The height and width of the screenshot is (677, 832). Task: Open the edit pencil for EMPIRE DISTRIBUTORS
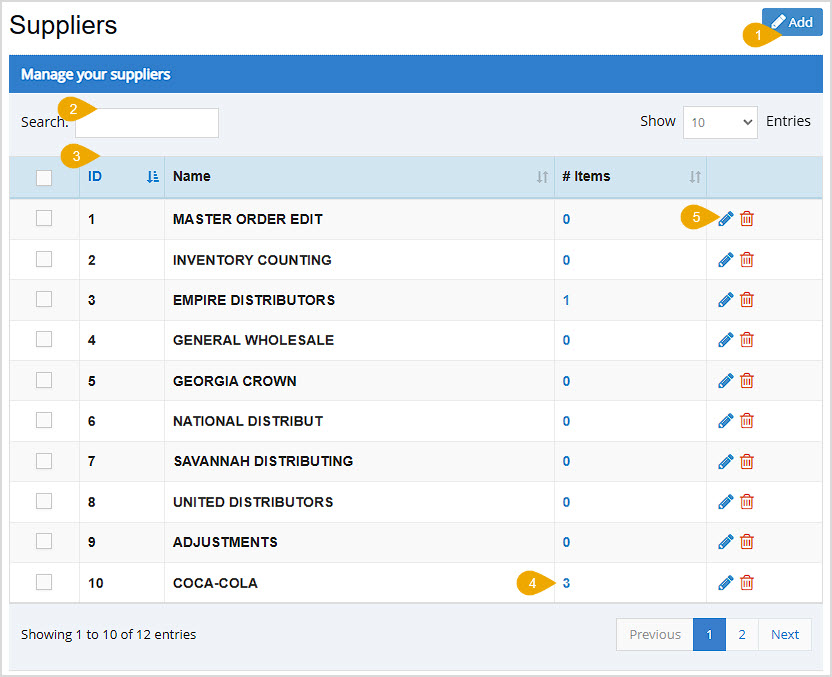tap(725, 299)
